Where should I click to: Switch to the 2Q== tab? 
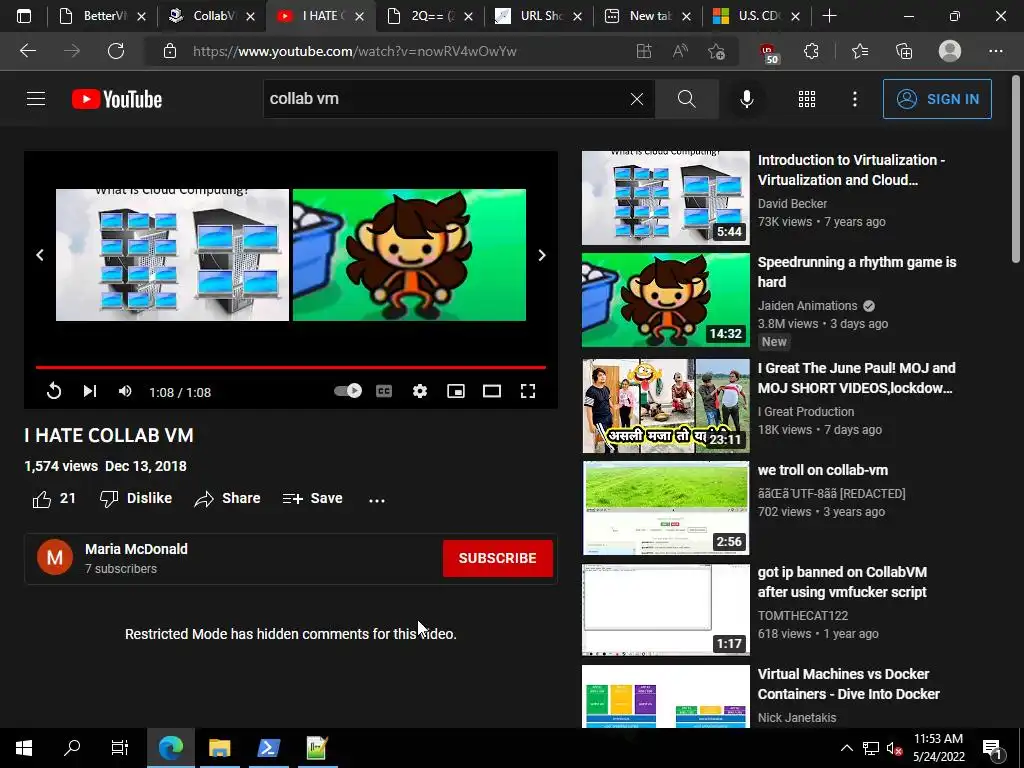tap(429, 16)
